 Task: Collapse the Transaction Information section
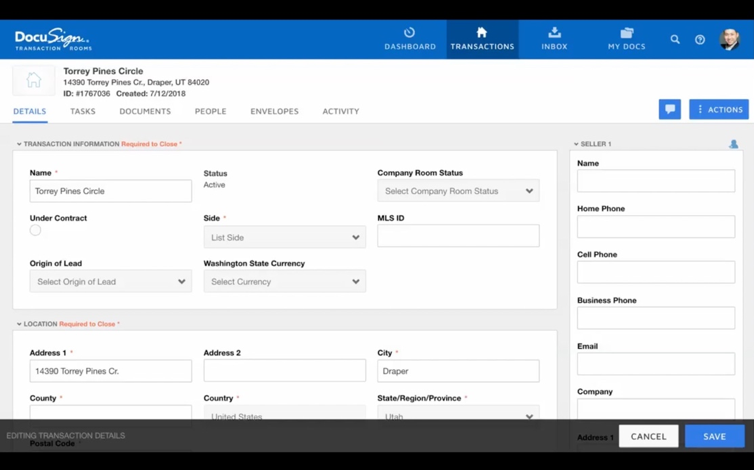tap(19, 144)
